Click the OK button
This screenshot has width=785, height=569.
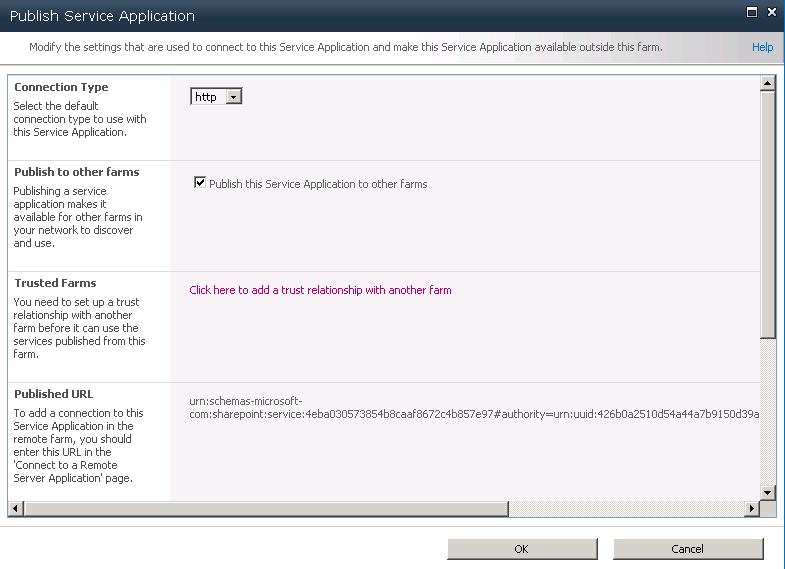coord(522,549)
